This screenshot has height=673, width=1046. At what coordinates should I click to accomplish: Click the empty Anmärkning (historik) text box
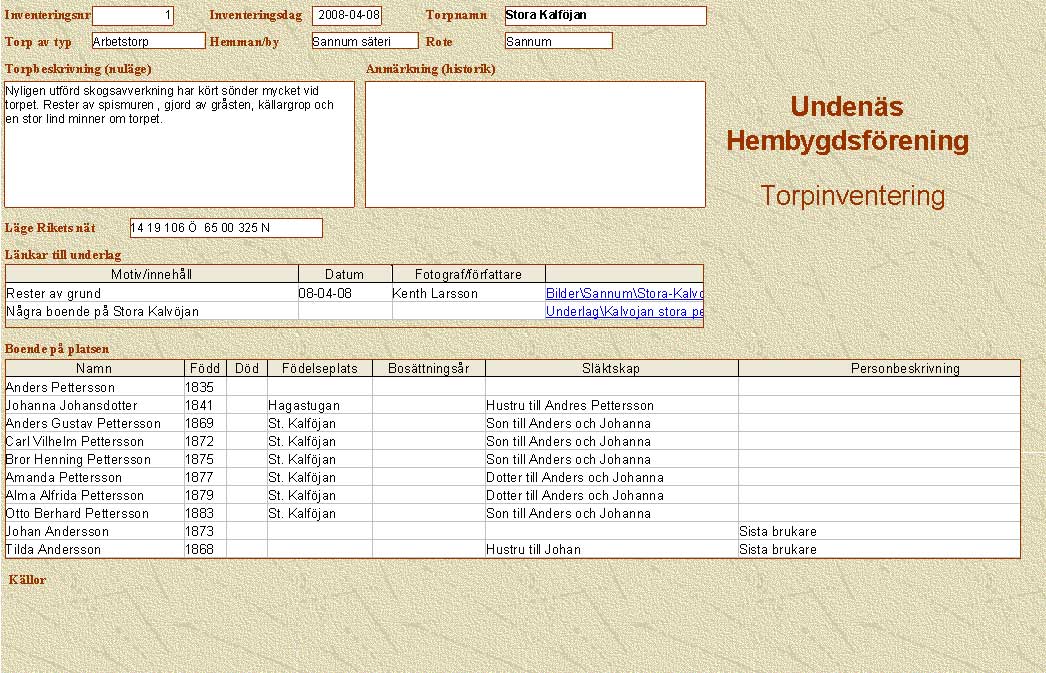coord(535,145)
